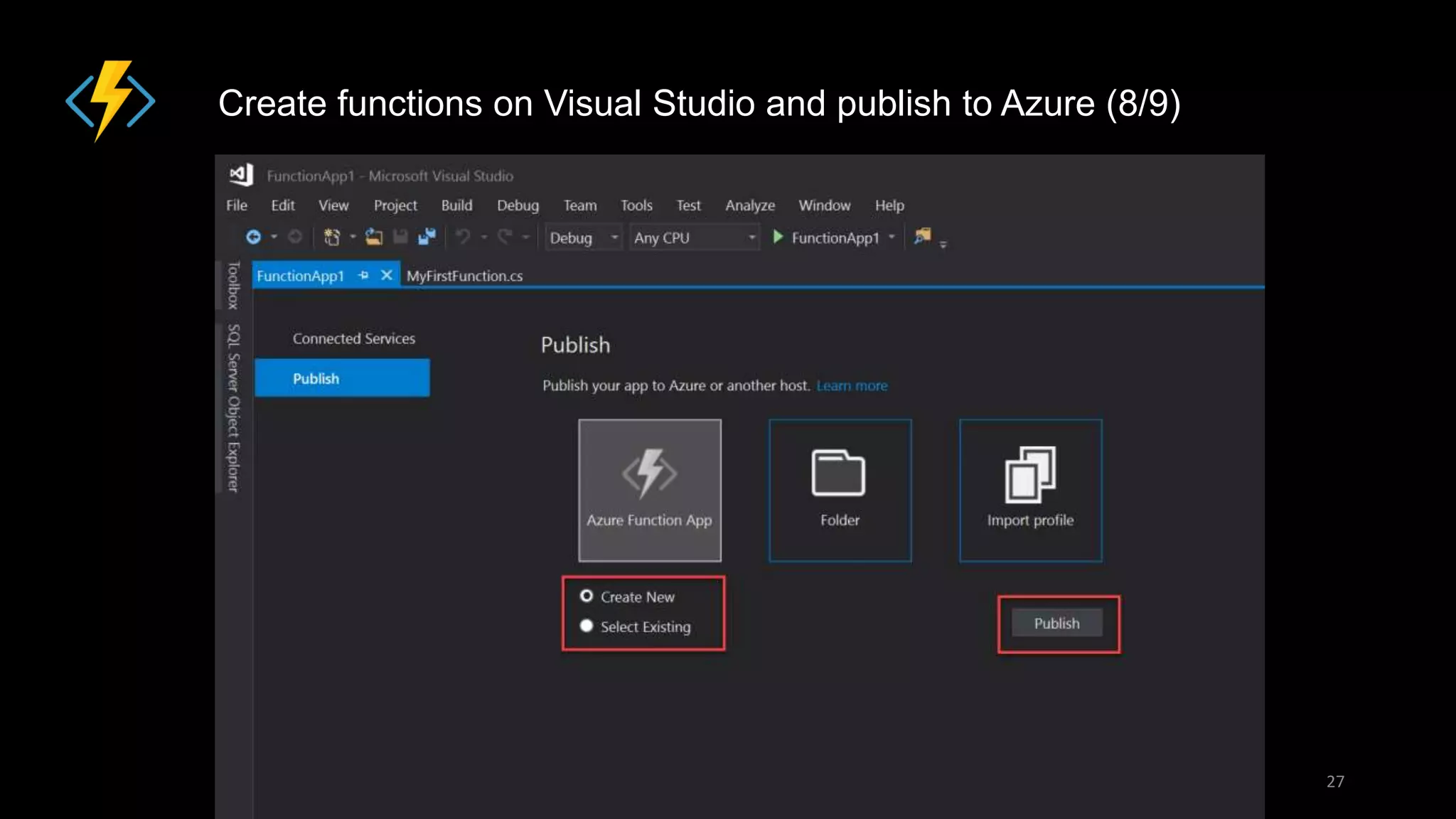The height and width of the screenshot is (819, 1456).
Task: Click the slide page number 27
Action: [x=1335, y=781]
